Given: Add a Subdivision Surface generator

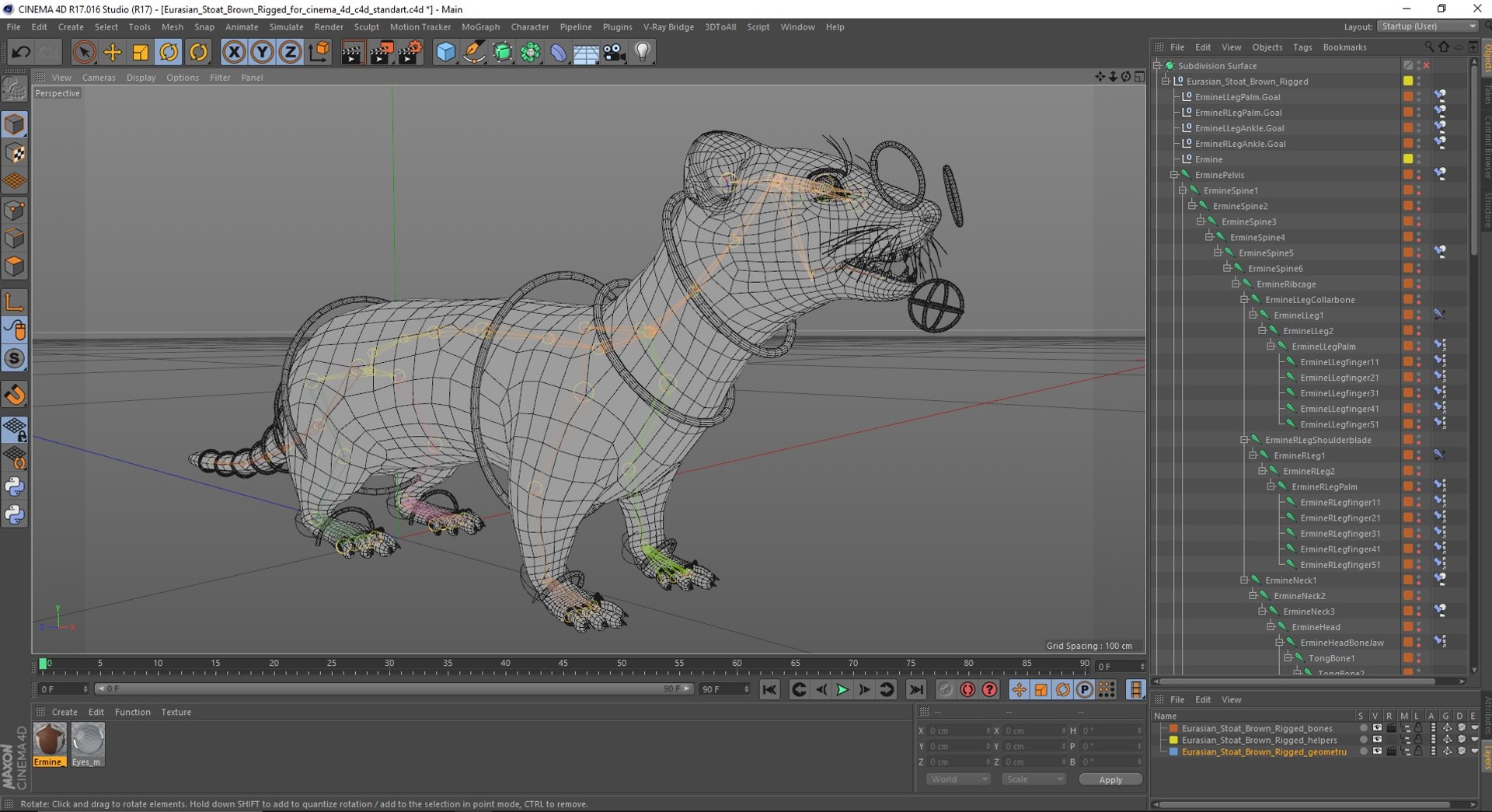Looking at the screenshot, I should [503, 52].
